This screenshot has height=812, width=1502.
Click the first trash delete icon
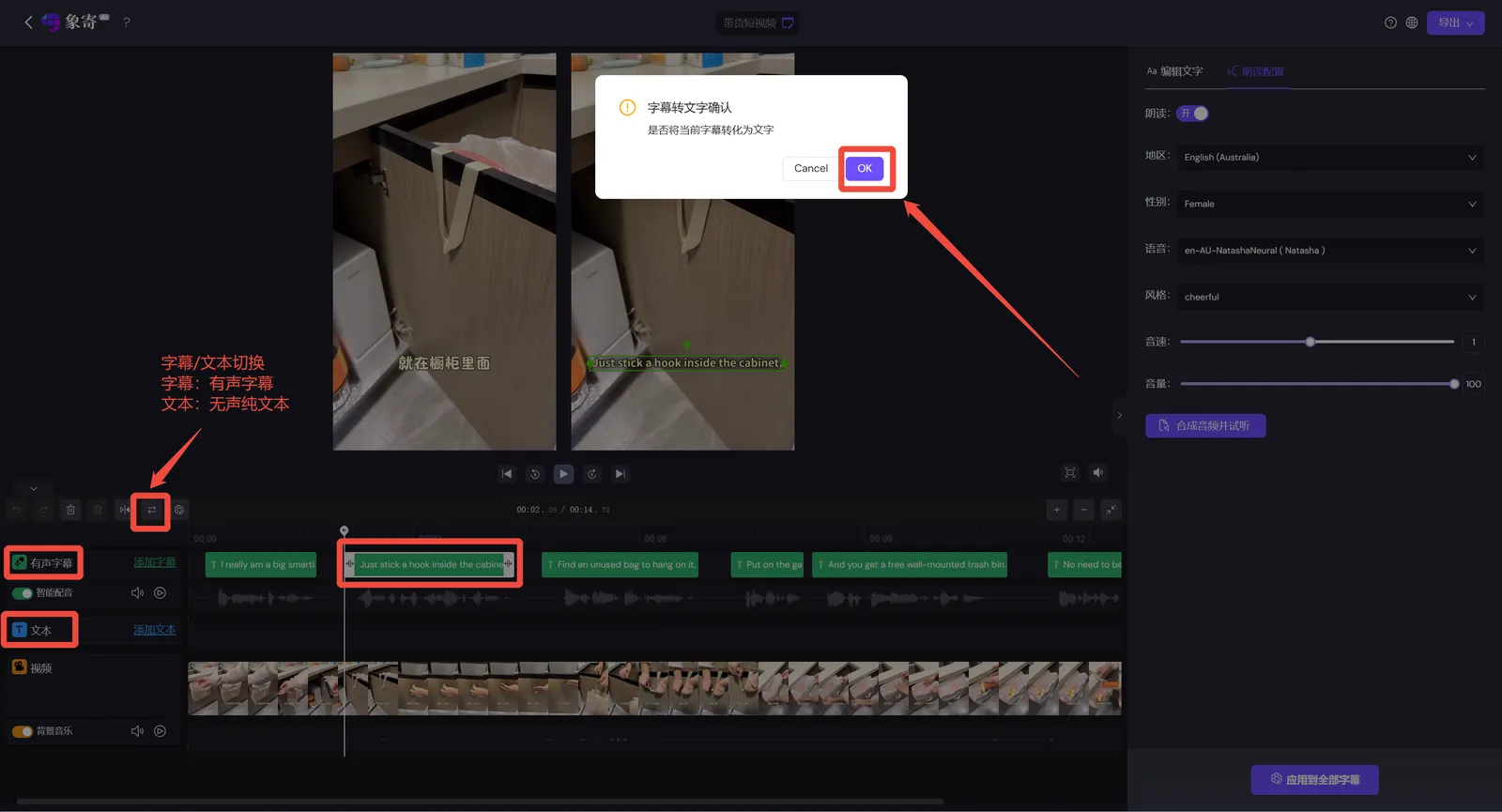tap(70, 510)
